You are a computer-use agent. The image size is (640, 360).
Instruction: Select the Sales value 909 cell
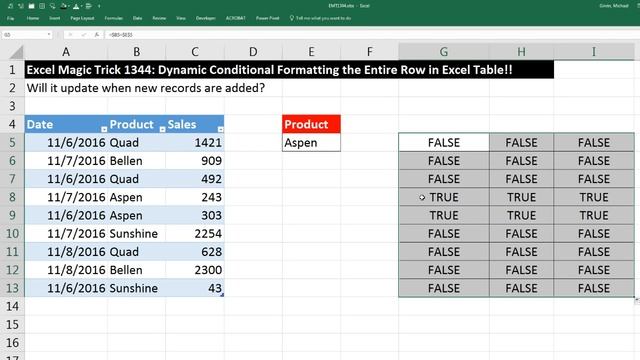coord(195,161)
